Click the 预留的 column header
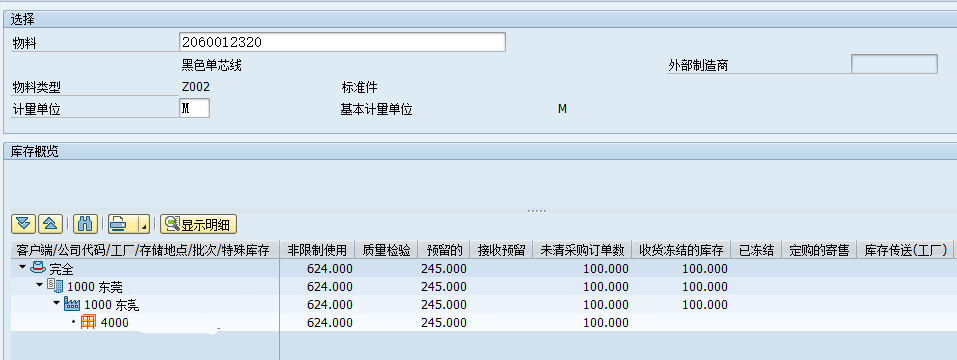The width and height of the screenshot is (957, 360). (444, 250)
